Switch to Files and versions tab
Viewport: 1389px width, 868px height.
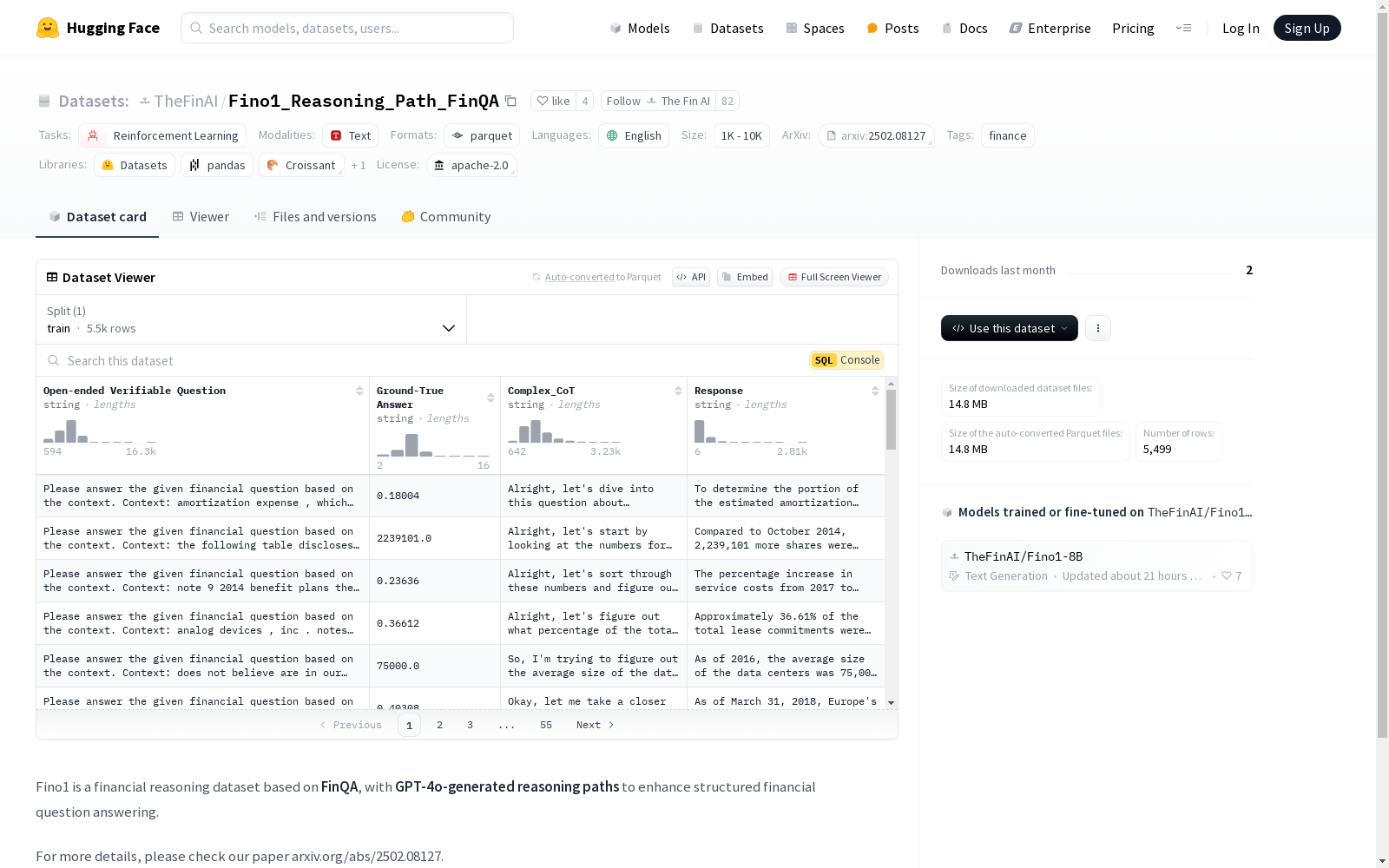click(315, 217)
